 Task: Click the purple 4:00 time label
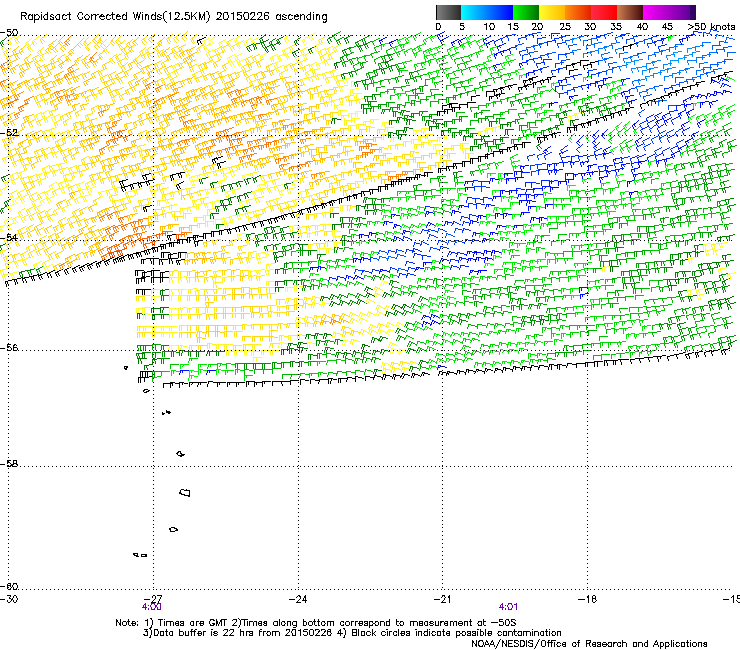point(151,607)
